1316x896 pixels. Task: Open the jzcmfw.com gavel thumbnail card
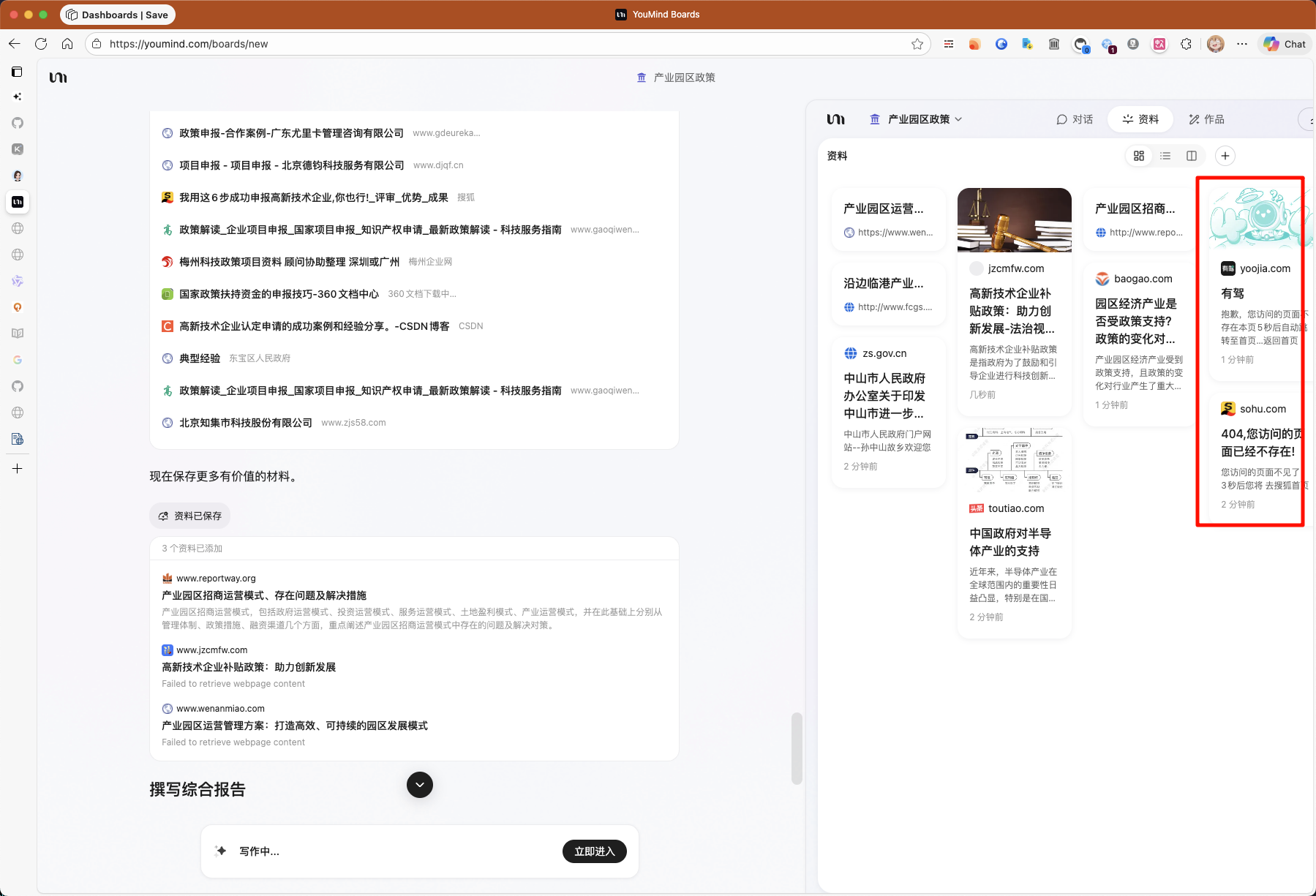(1014, 220)
